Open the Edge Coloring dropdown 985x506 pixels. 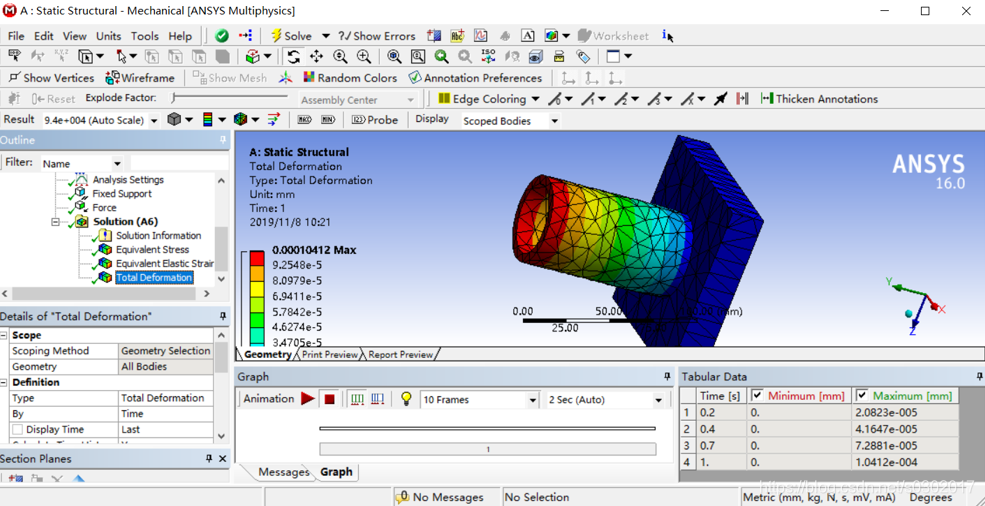[535, 99]
